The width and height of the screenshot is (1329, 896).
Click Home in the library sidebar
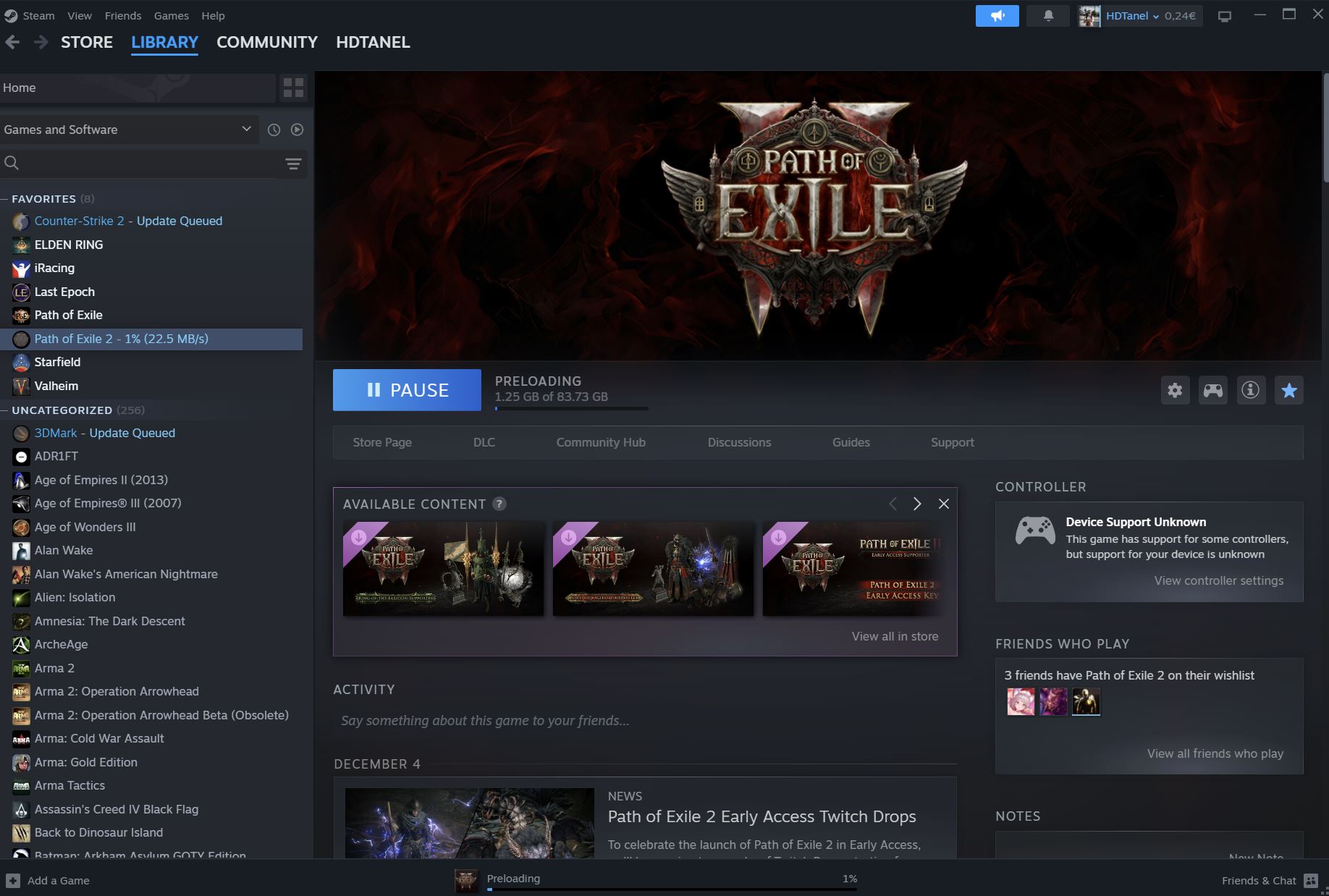pyautogui.click(x=138, y=88)
